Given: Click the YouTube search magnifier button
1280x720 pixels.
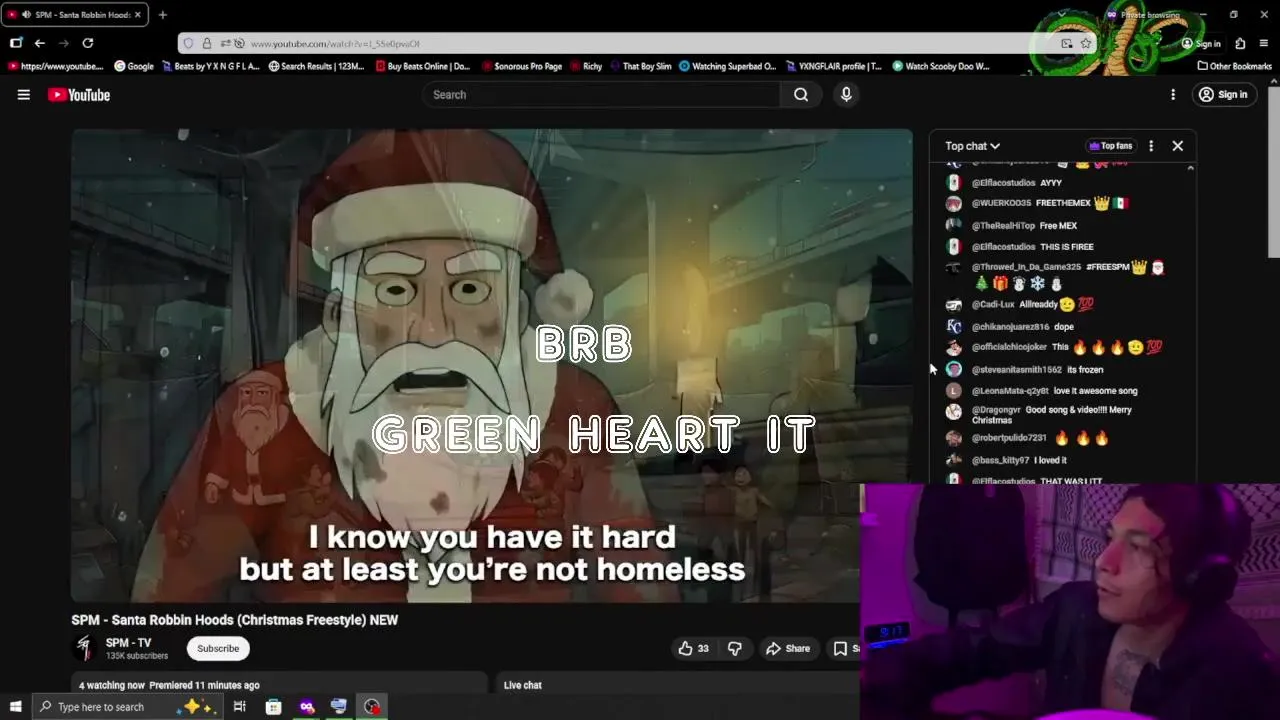Looking at the screenshot, I should coord(801,95).
